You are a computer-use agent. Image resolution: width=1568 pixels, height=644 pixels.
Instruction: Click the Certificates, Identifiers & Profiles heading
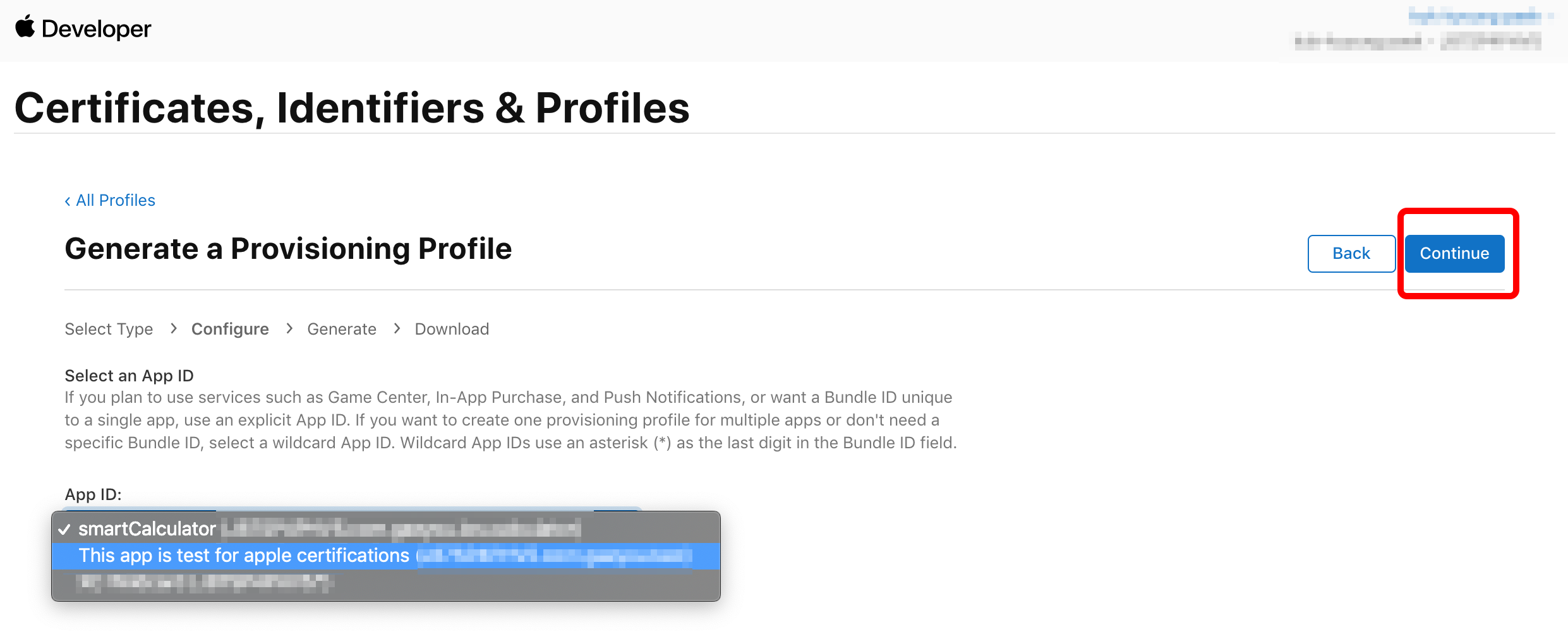click(352, 108)
